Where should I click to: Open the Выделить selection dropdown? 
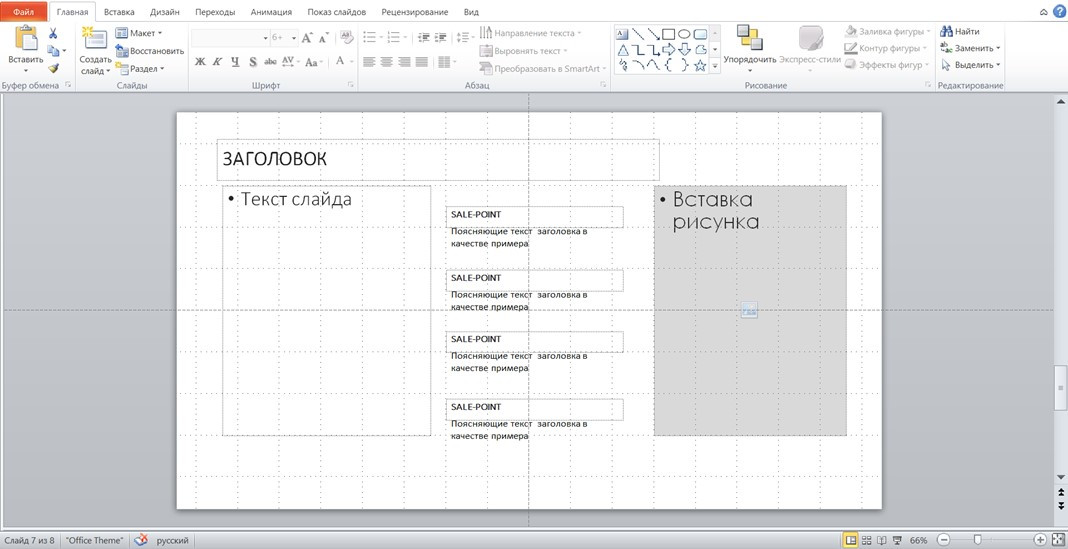point(970,65)
